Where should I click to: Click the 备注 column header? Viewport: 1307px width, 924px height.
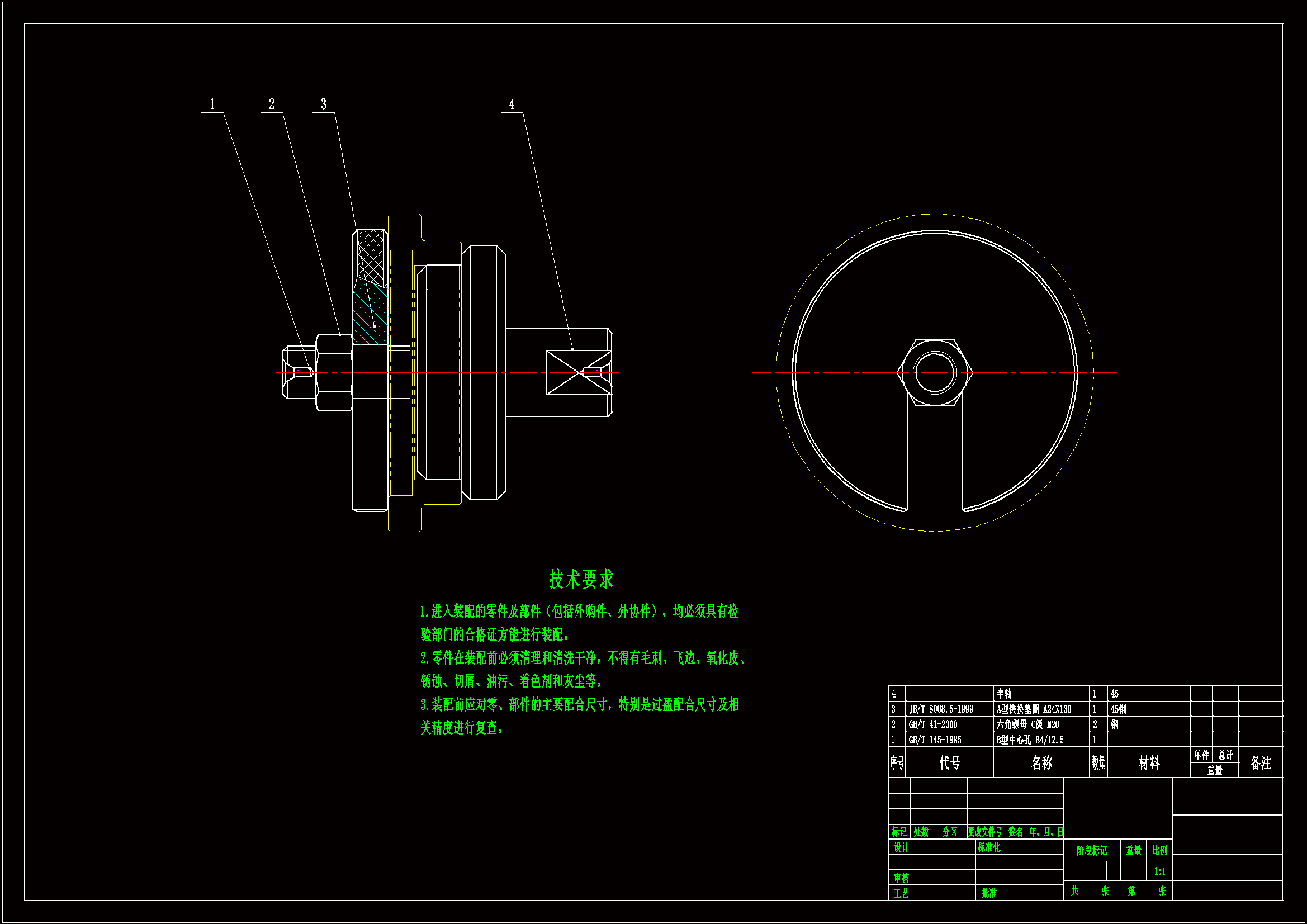[x=1260, y=763]
